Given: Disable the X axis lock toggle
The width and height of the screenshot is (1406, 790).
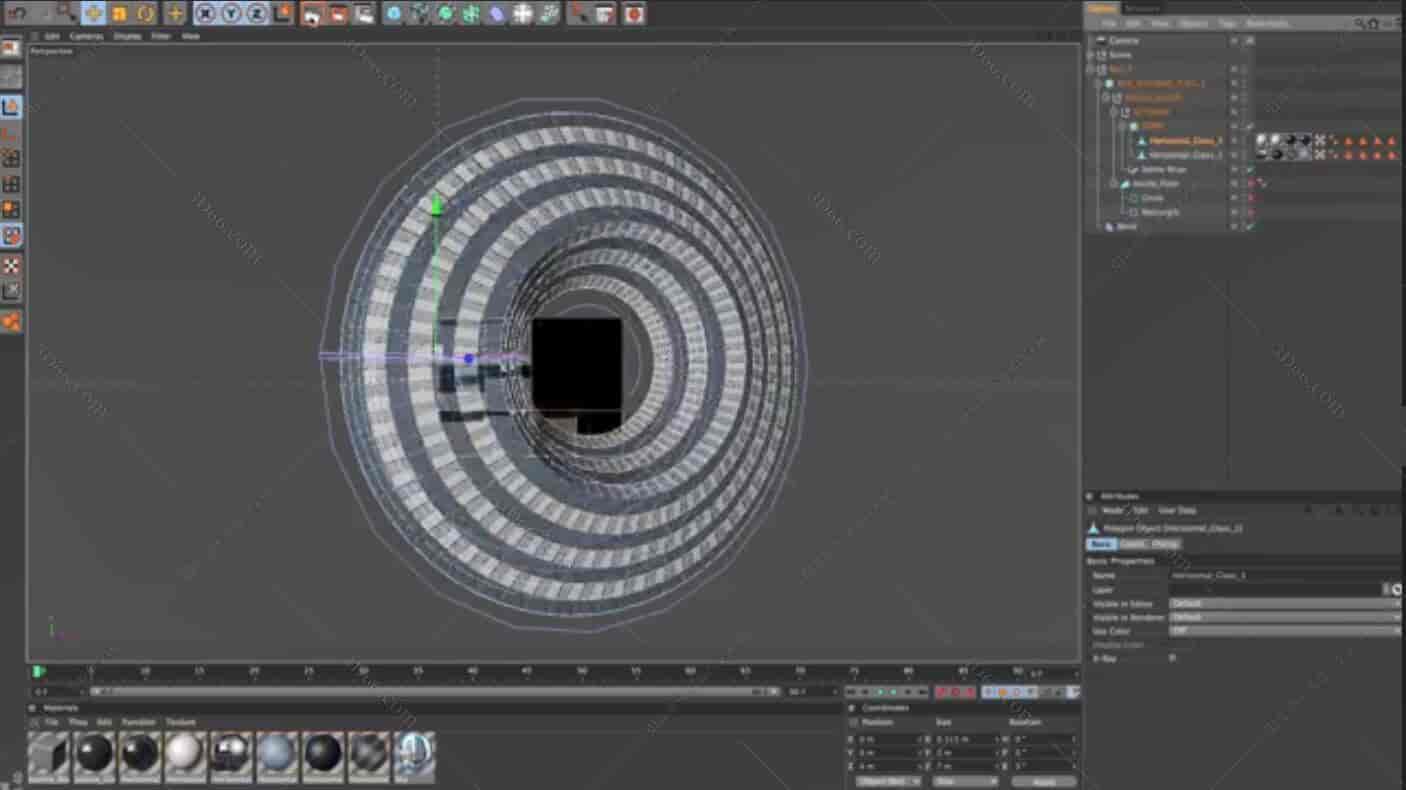Looking at the screenshot, I should [205, 14].
